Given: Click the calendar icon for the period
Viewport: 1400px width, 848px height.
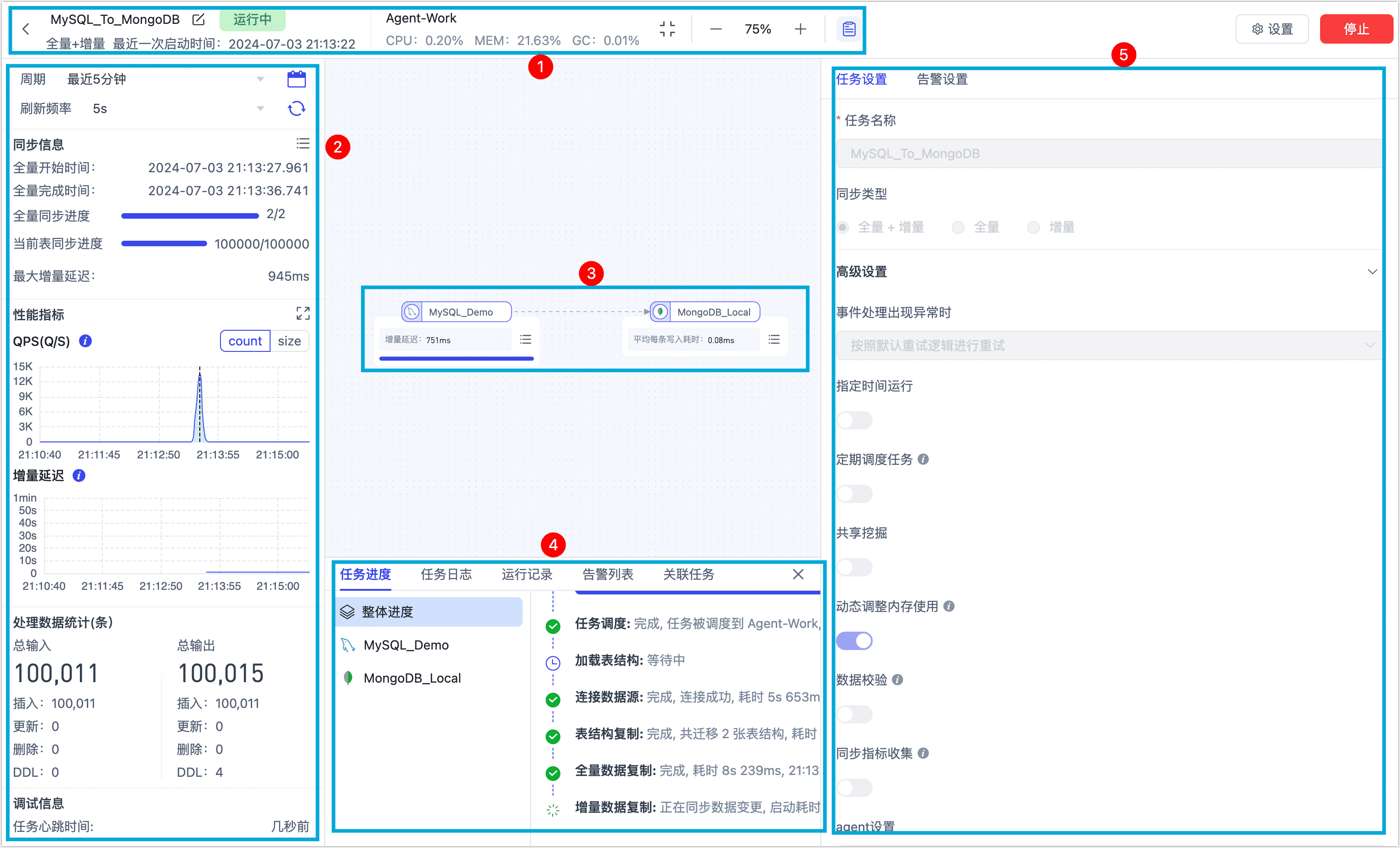Looking at the screenshot, I should tap(296, 79).
